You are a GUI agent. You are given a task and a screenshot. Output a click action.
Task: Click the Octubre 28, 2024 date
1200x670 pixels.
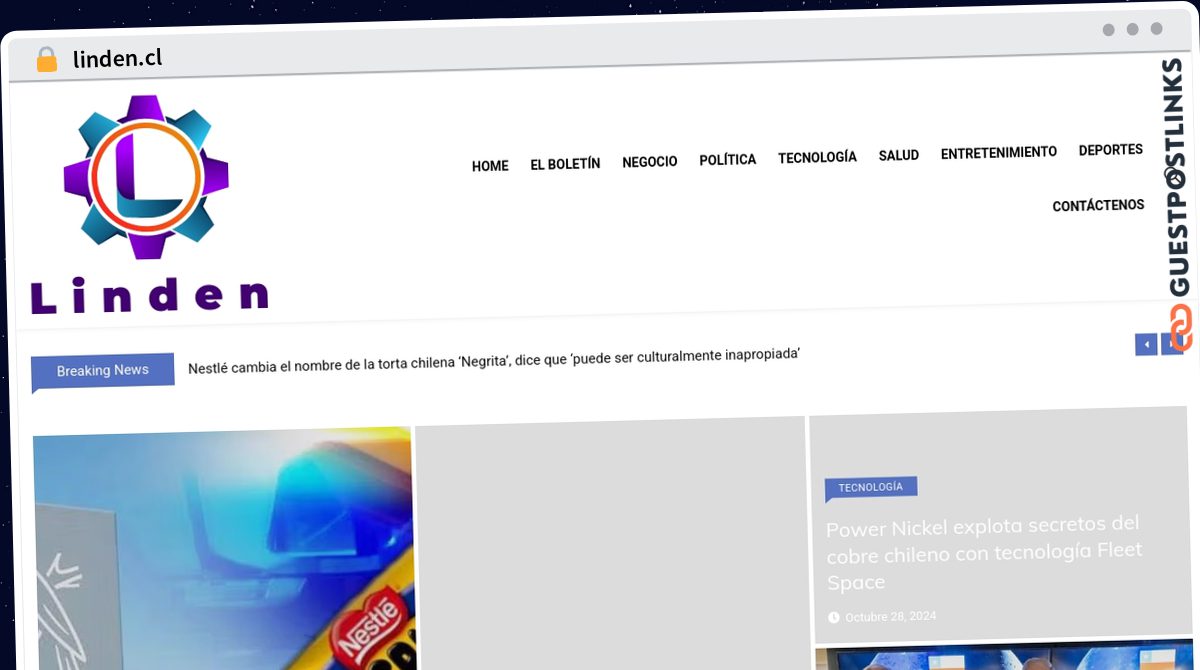point(891,617)
